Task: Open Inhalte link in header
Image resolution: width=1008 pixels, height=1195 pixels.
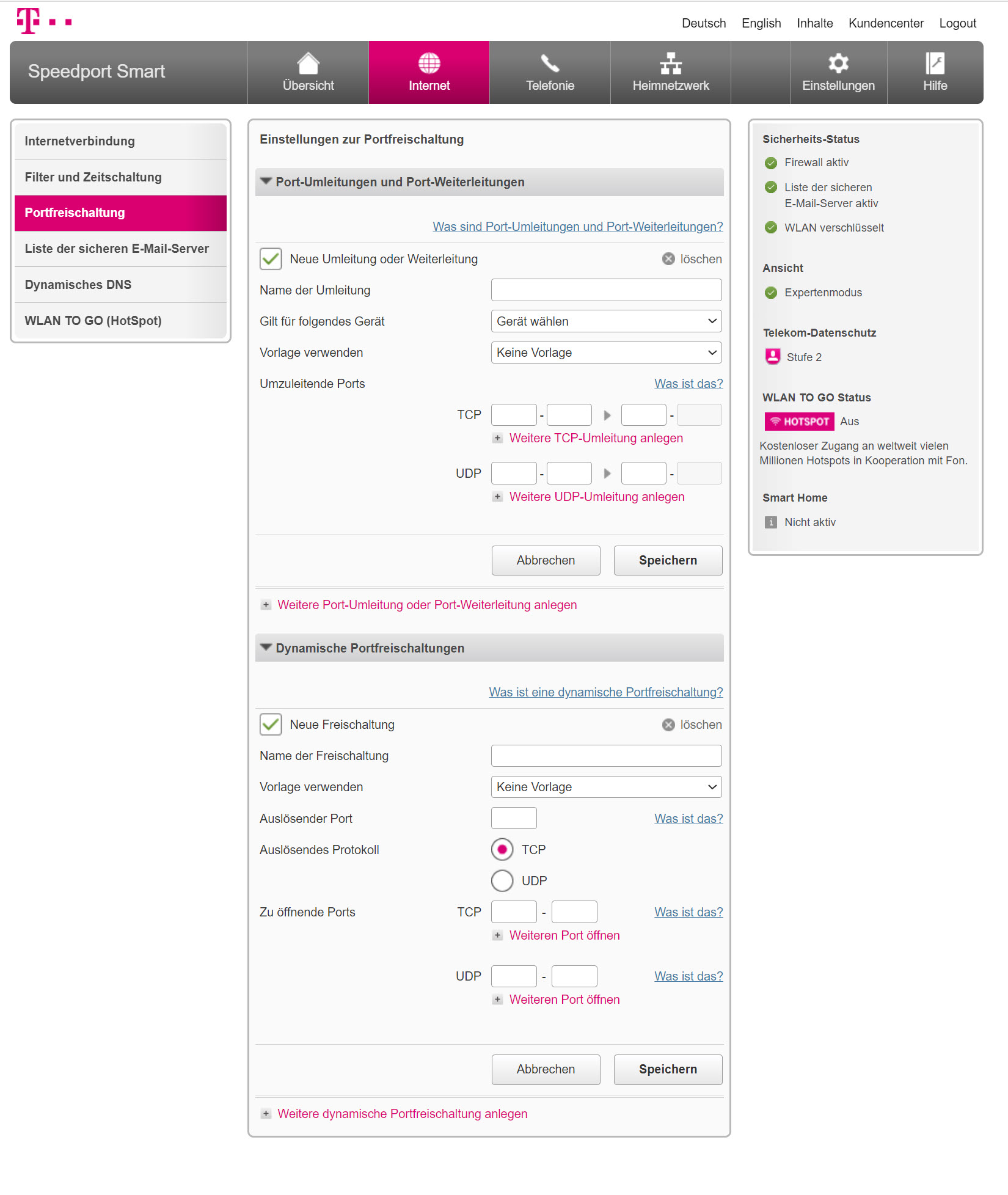Action: point(815,23)
